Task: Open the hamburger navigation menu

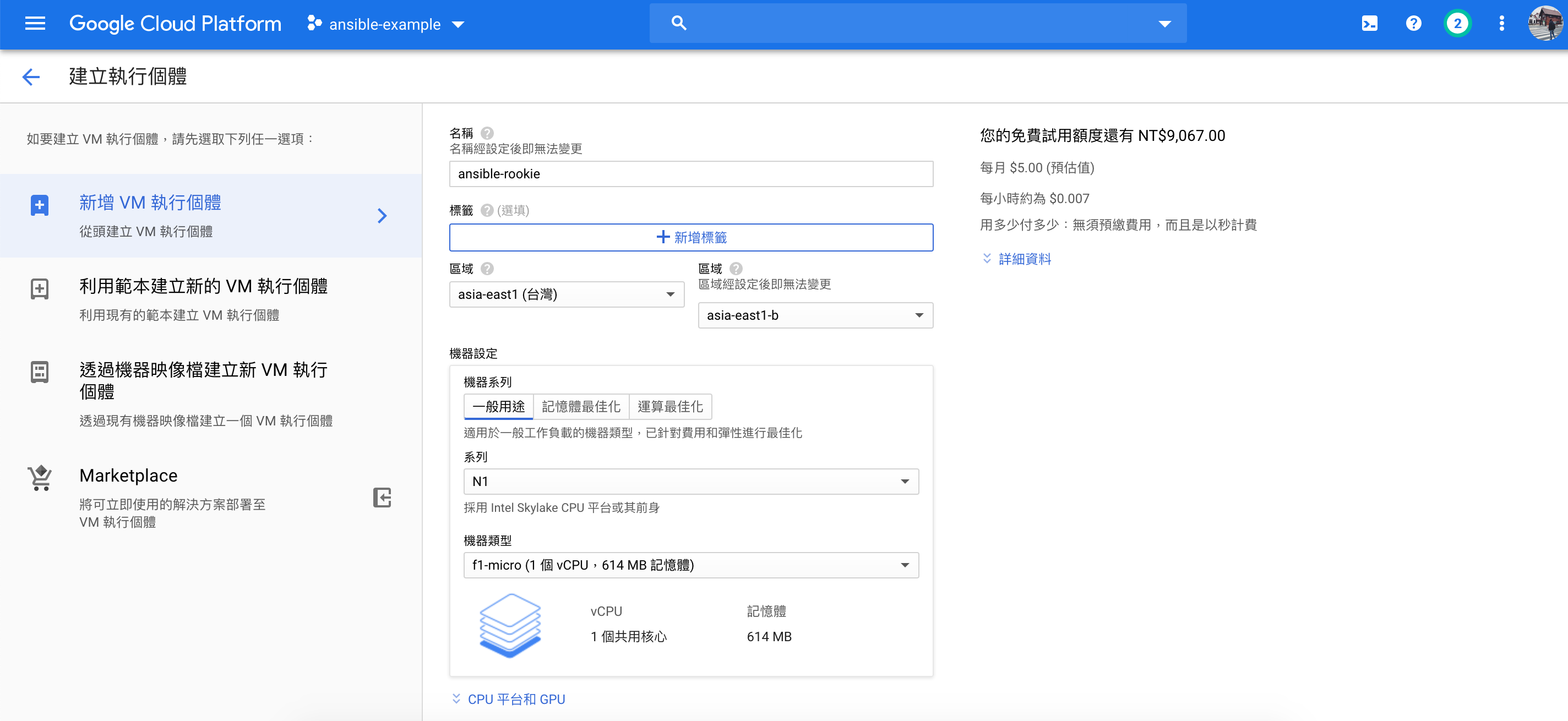Action: 35,24
